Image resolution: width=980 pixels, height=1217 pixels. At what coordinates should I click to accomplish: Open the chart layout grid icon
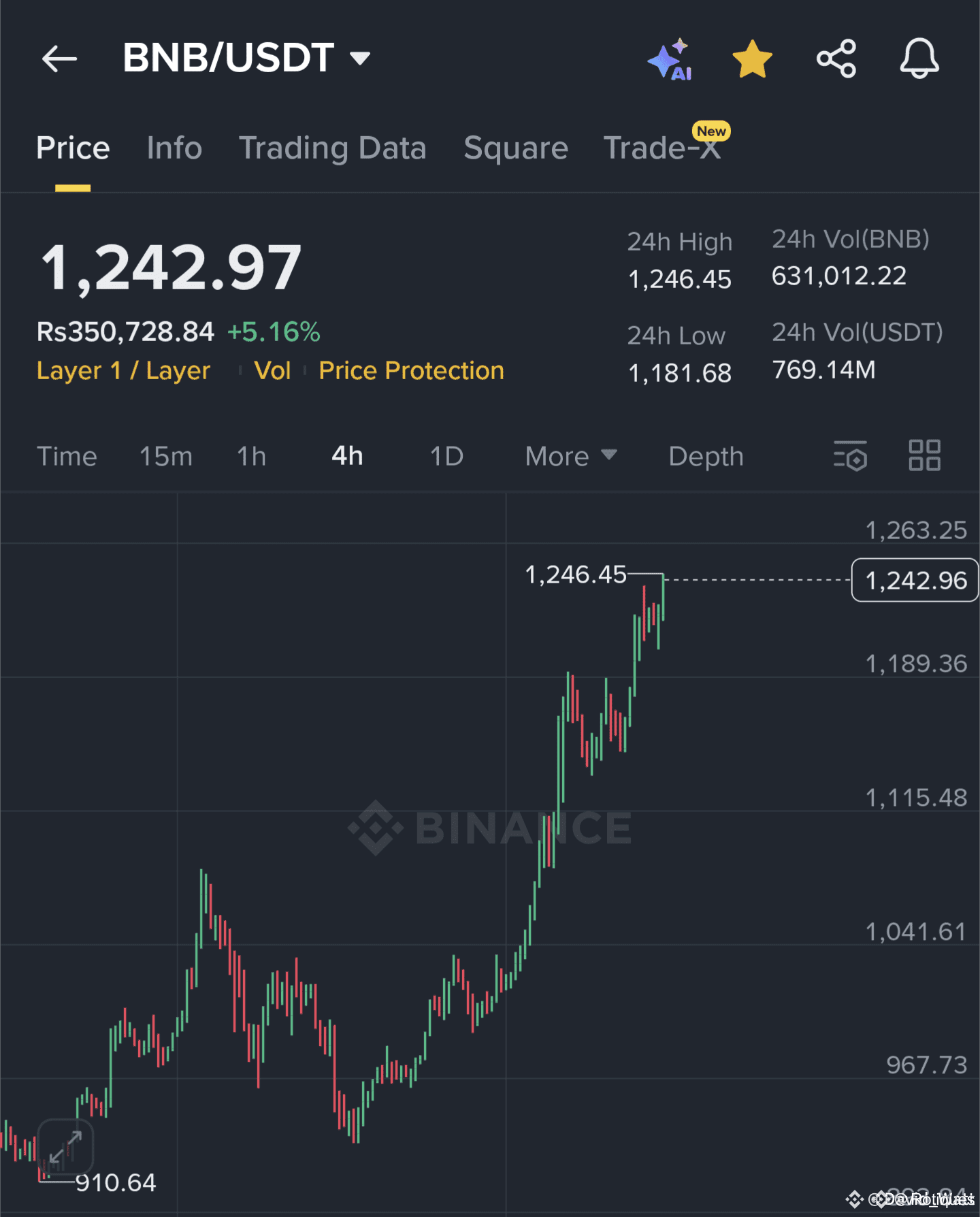[925, 455]
